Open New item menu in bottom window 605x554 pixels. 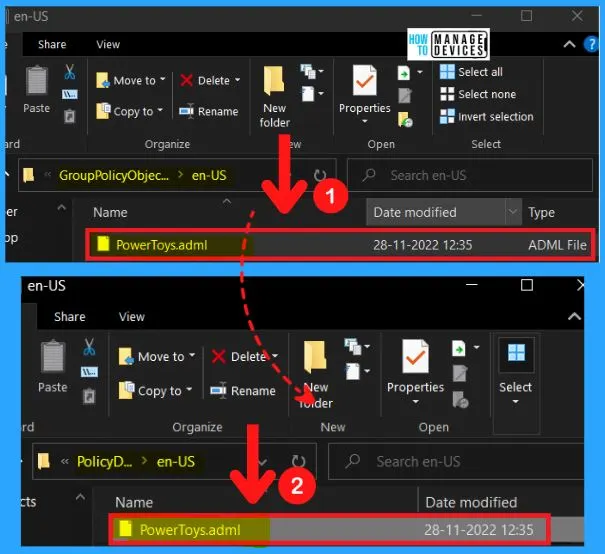[357, 346]
